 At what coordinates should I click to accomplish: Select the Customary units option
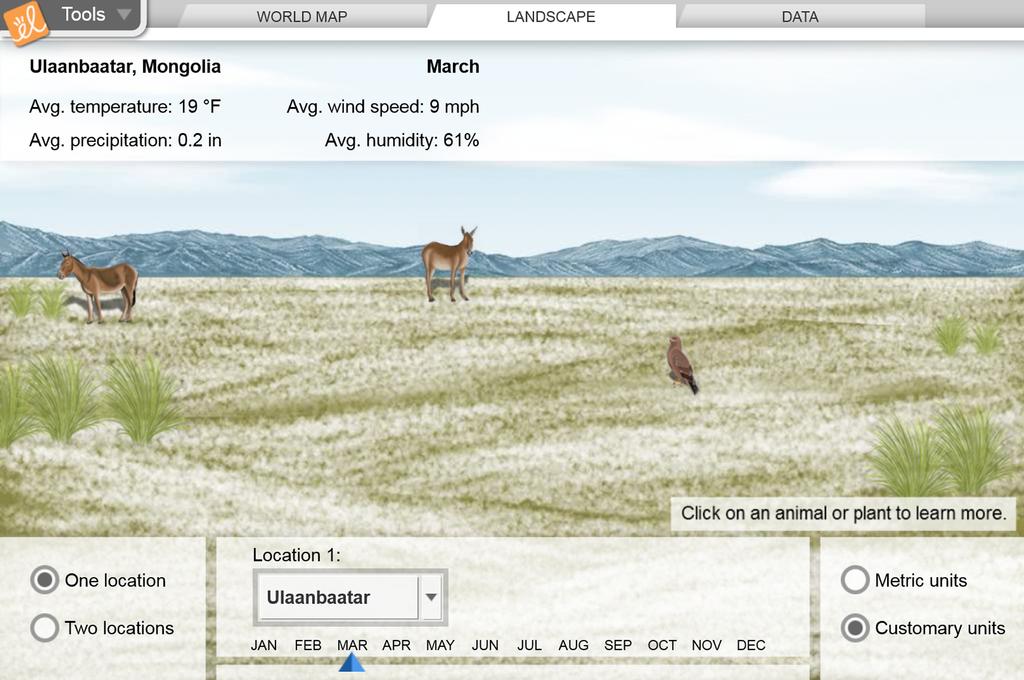855,628
